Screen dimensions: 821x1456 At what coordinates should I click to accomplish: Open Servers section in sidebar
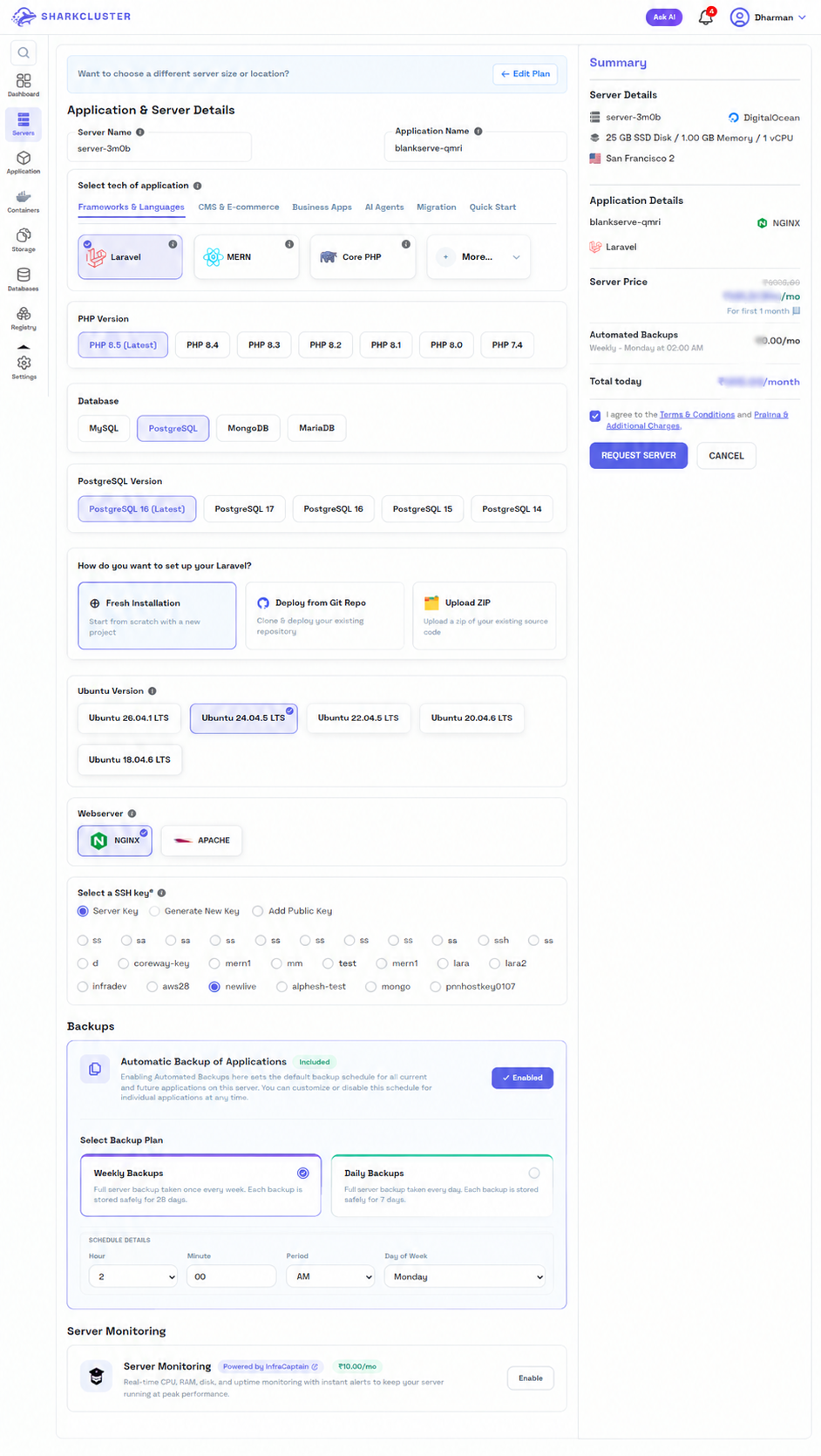pyautogui.click(x=24, y=124)
